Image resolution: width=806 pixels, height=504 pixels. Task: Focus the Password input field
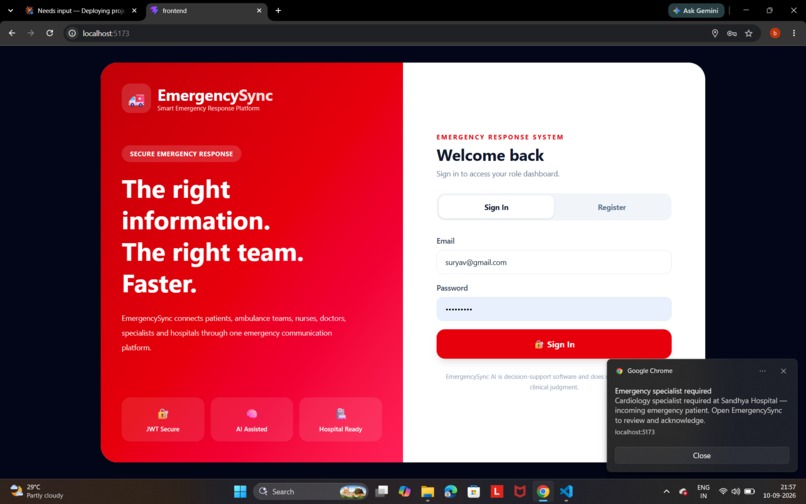554,309
